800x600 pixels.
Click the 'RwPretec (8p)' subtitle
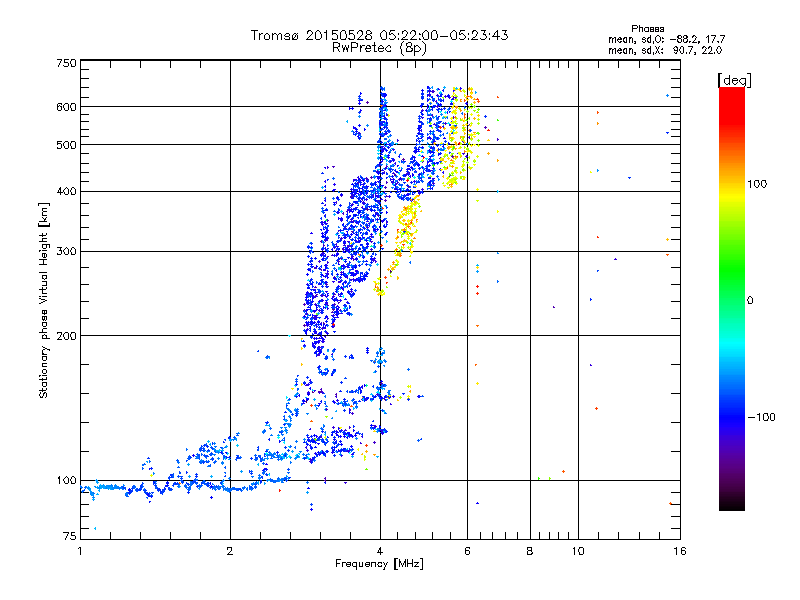[379, 48]
